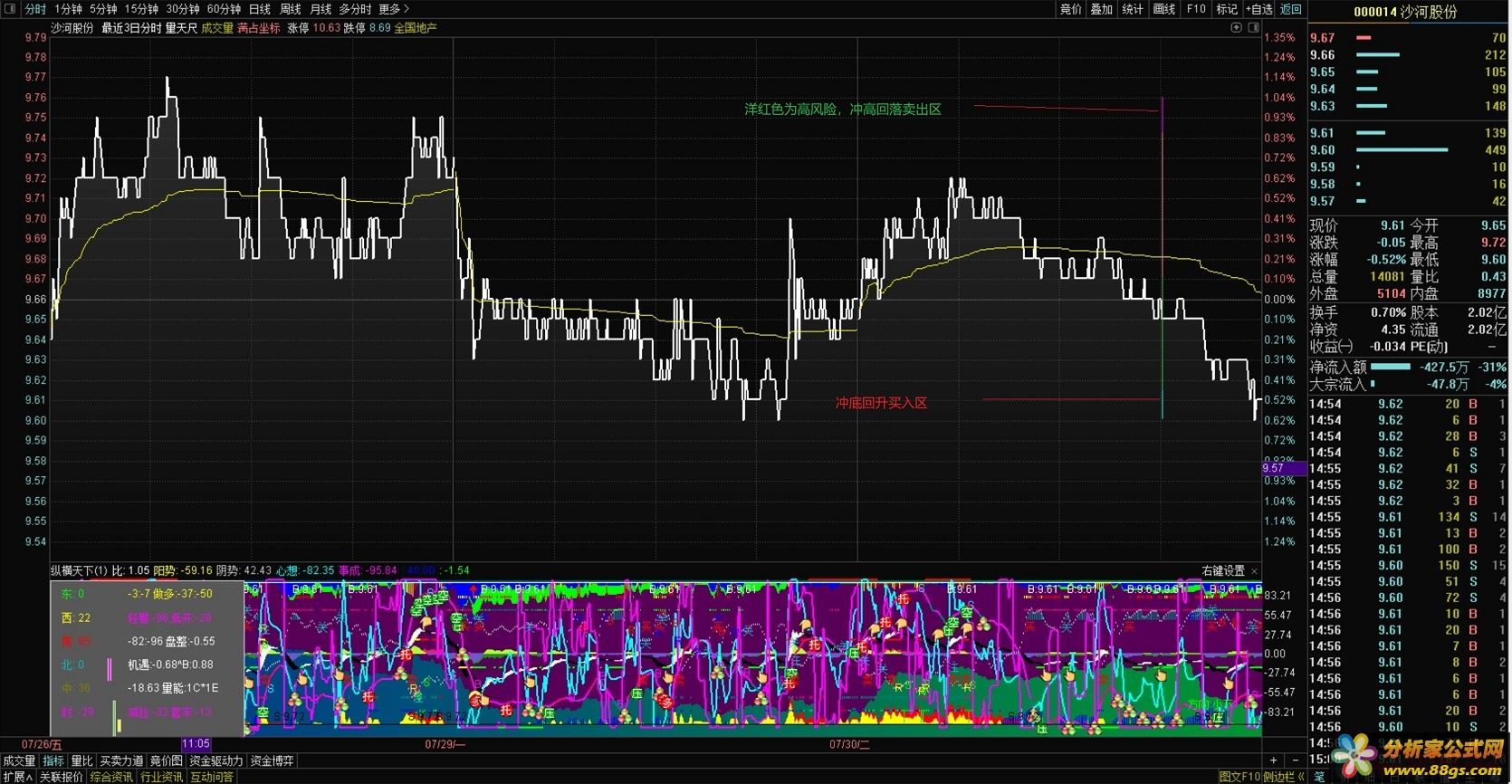Screen dimensions: 1512x784
Task: Click the 9.60 bid volume bar showing 449
Action: 1402,150
